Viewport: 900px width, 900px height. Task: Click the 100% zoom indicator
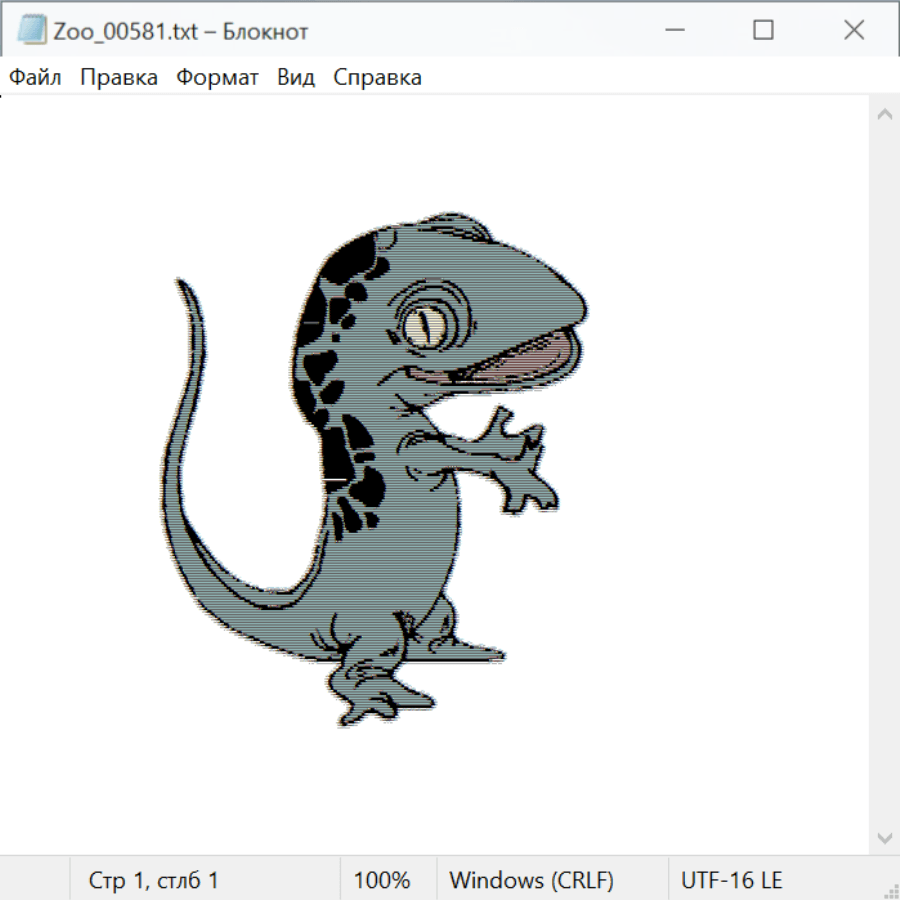(382, 880)
